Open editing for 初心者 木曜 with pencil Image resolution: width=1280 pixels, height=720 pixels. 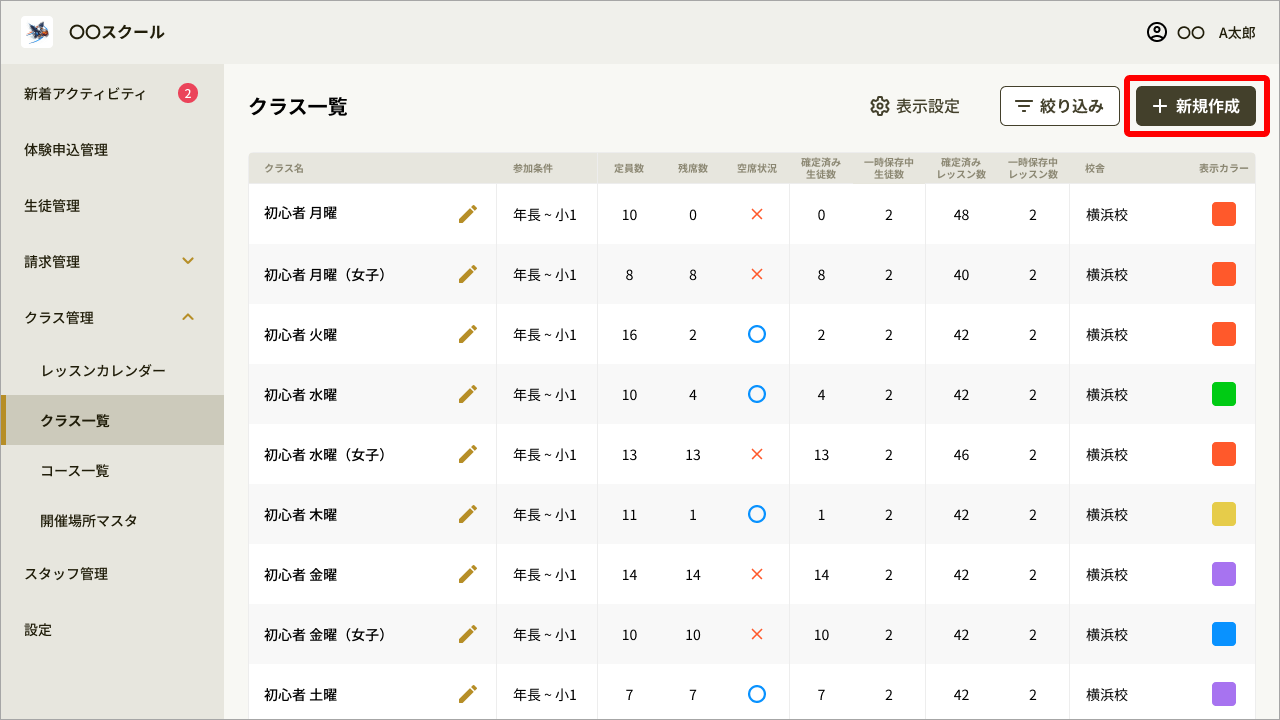click(x=468, y=514)
